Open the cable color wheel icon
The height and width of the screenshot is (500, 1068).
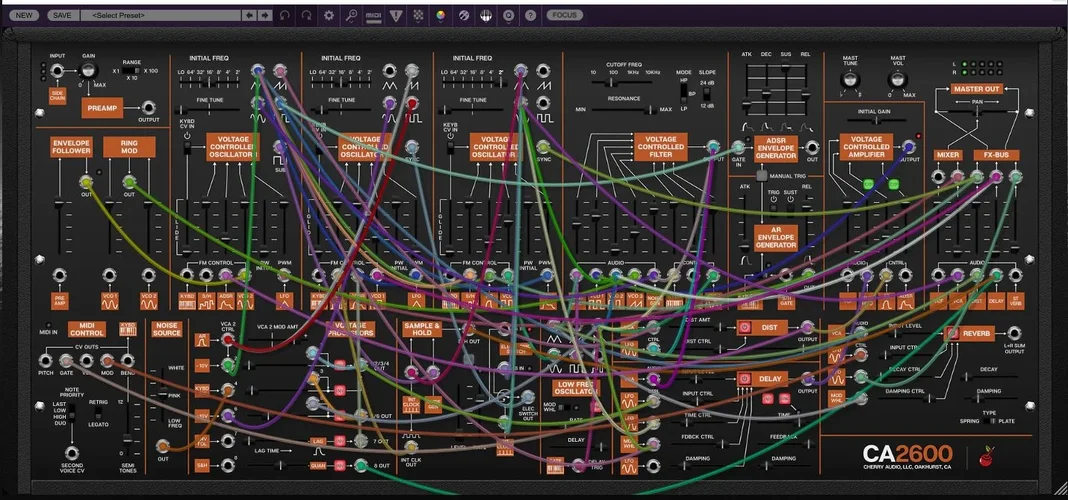coord(442,15)
